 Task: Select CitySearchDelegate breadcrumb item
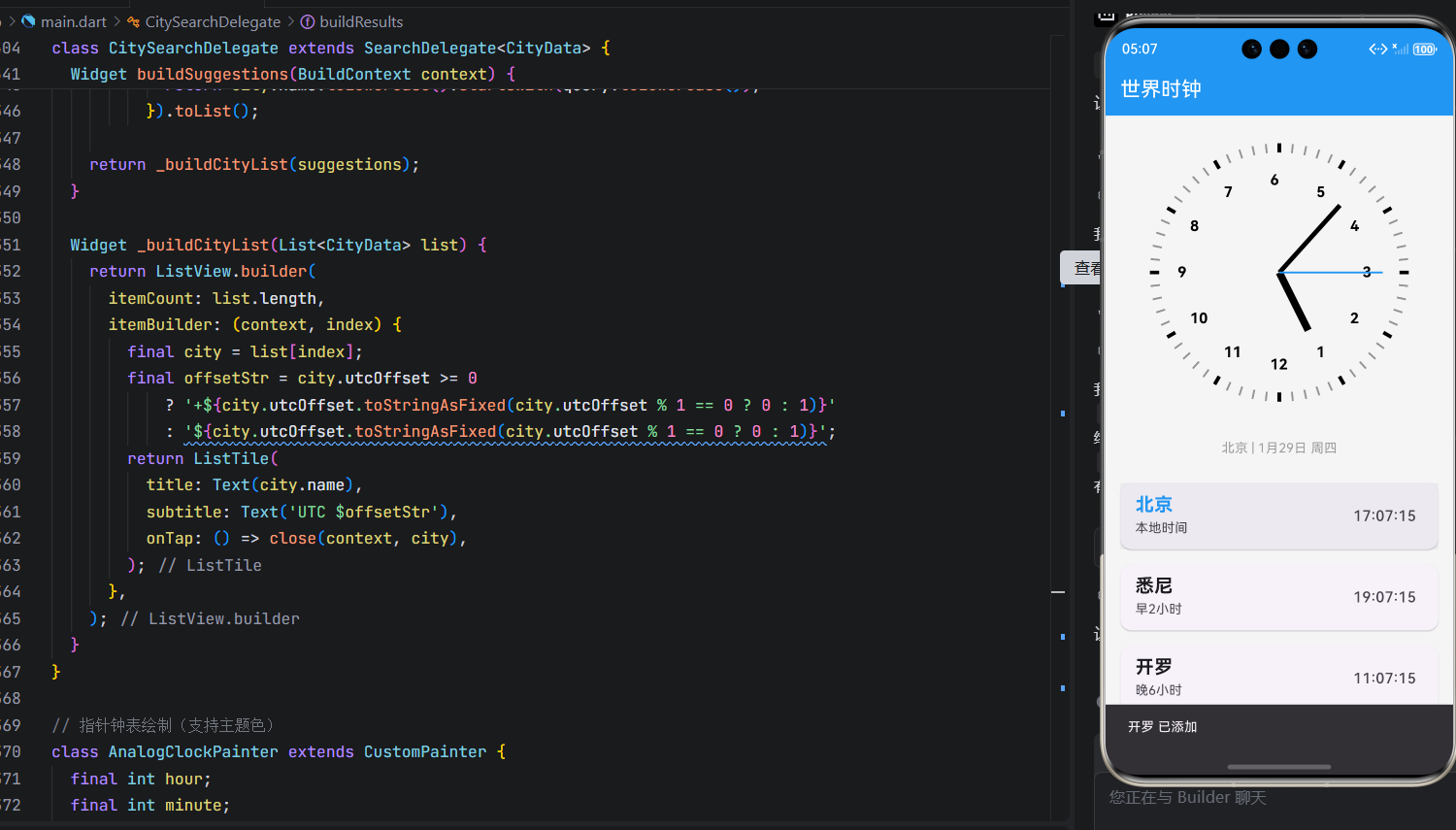coord(213,21)
